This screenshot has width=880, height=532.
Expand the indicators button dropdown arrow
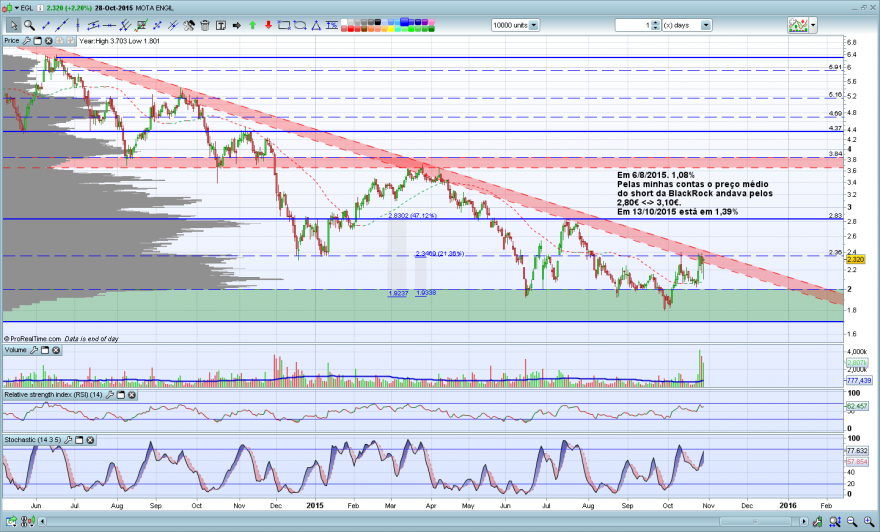813,25
